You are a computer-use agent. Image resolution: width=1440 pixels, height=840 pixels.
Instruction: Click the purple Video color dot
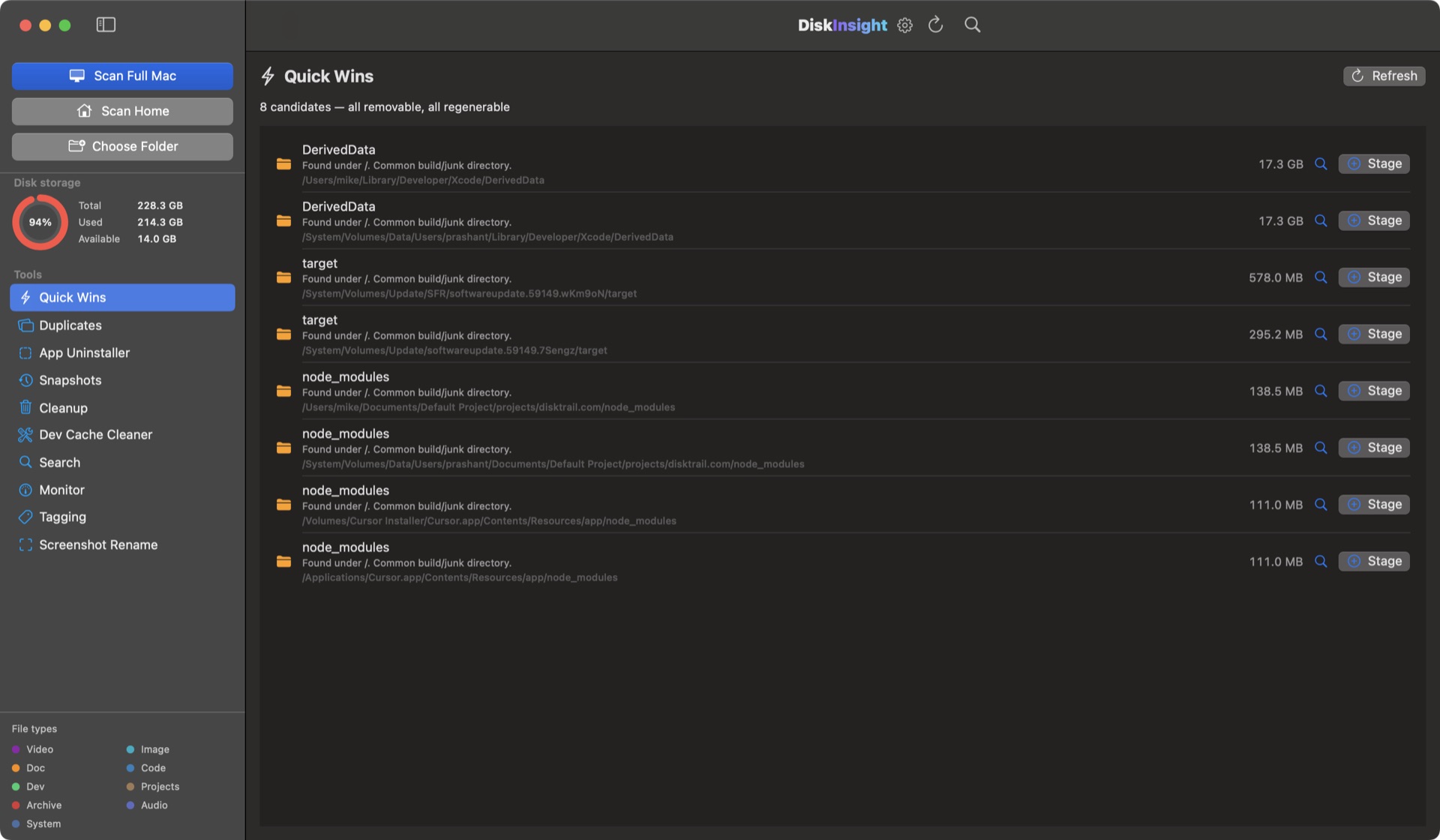(x=16, y=749)
